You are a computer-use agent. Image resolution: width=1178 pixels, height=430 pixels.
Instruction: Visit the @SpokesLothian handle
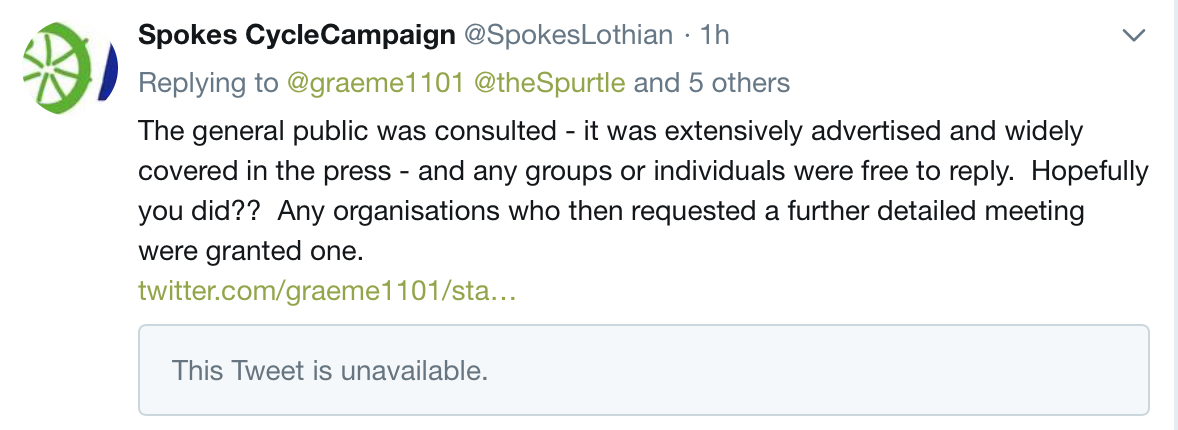click(x=567, y=35)
